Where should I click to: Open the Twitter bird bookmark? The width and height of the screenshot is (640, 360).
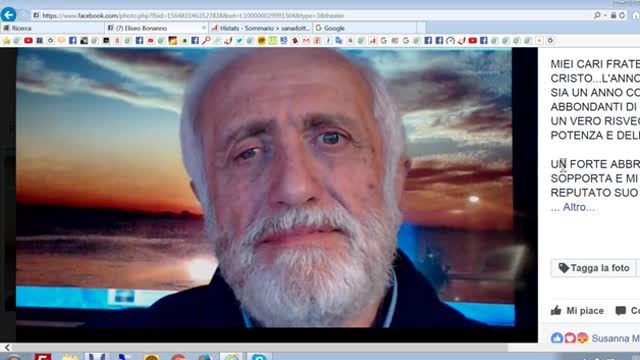click(x=239, y=40)
